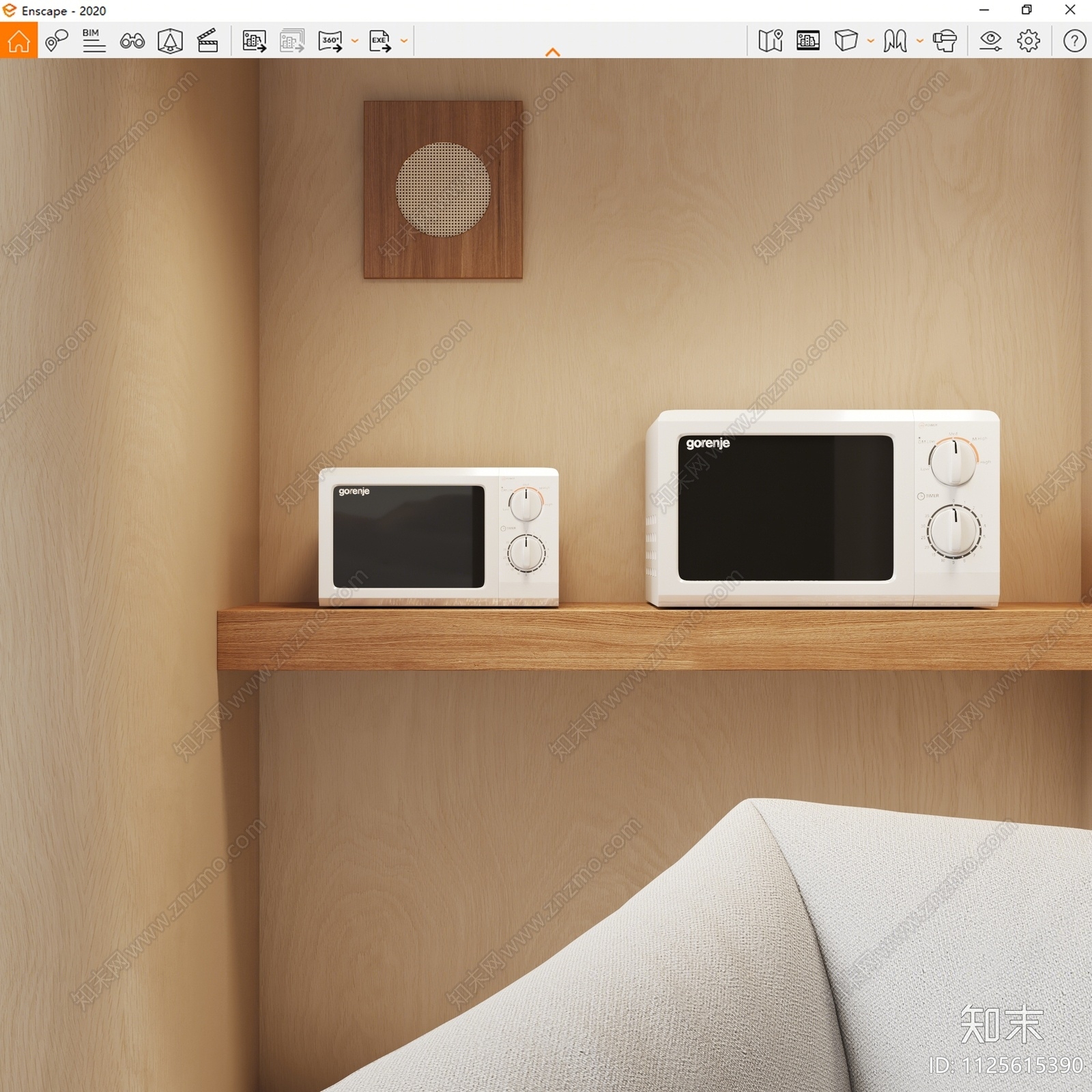Open view management (binoculars icon)

[132, 41]
